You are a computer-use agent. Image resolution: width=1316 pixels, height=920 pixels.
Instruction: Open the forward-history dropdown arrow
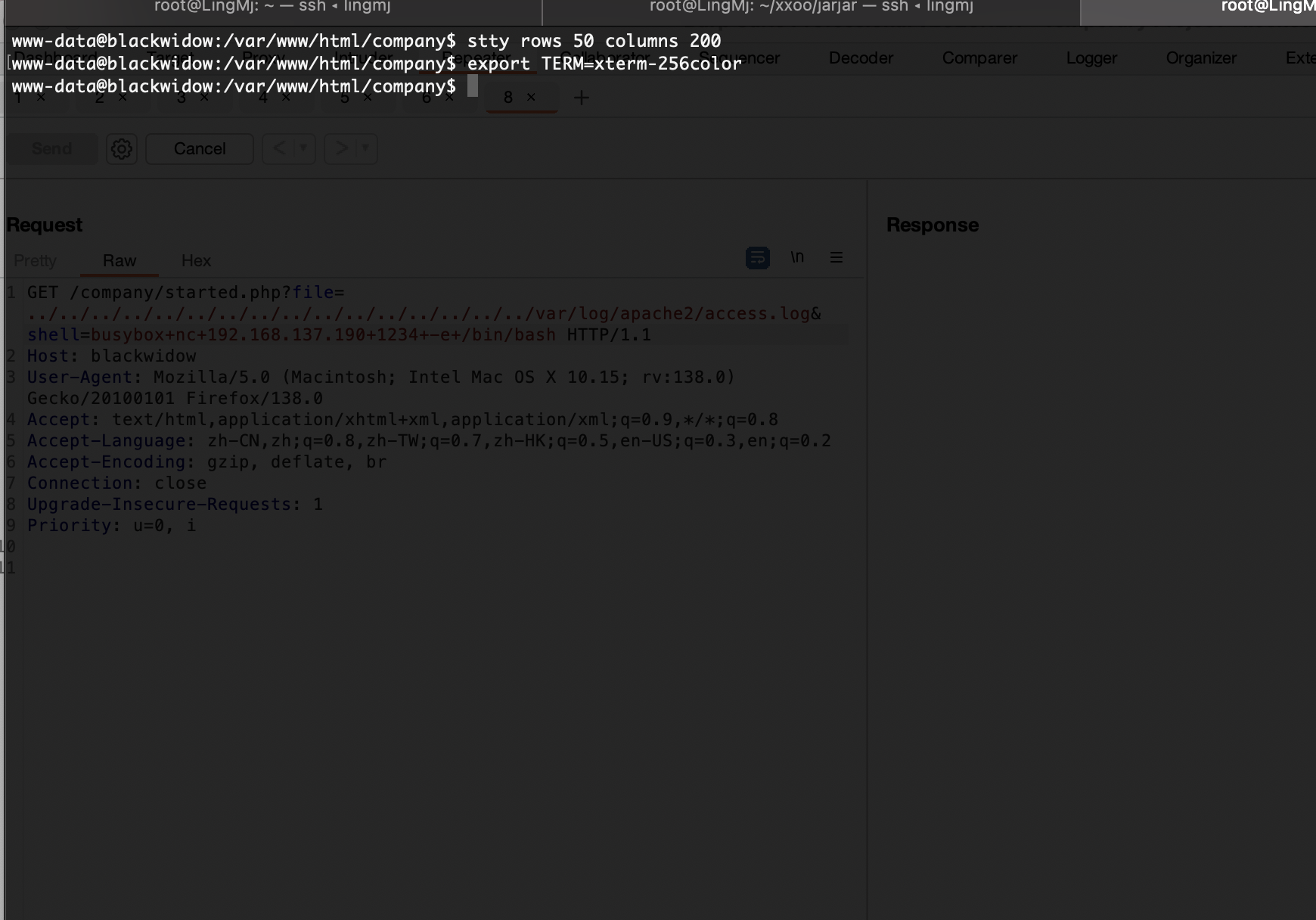365,148
